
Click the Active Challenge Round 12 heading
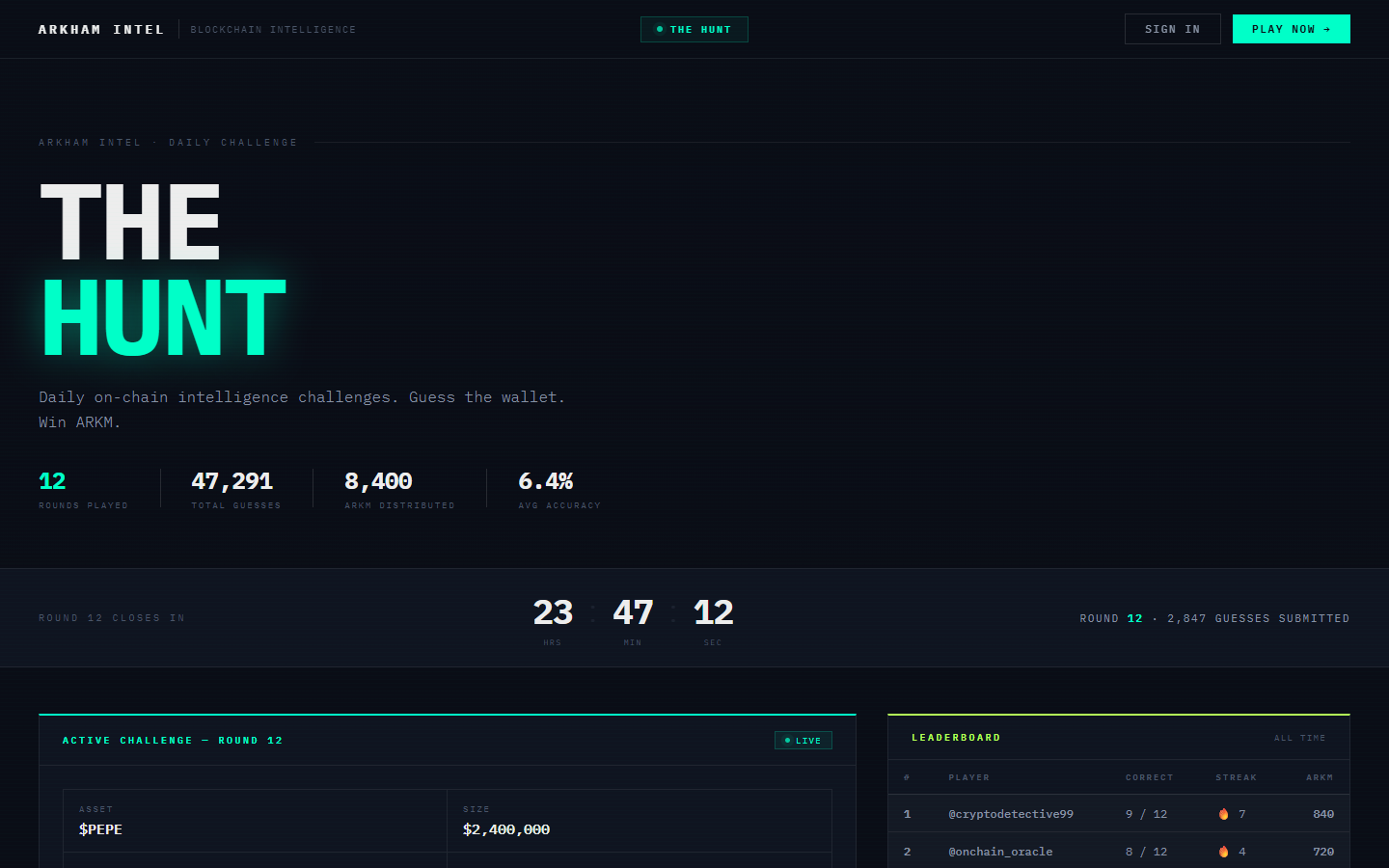[x=173, y=741]
